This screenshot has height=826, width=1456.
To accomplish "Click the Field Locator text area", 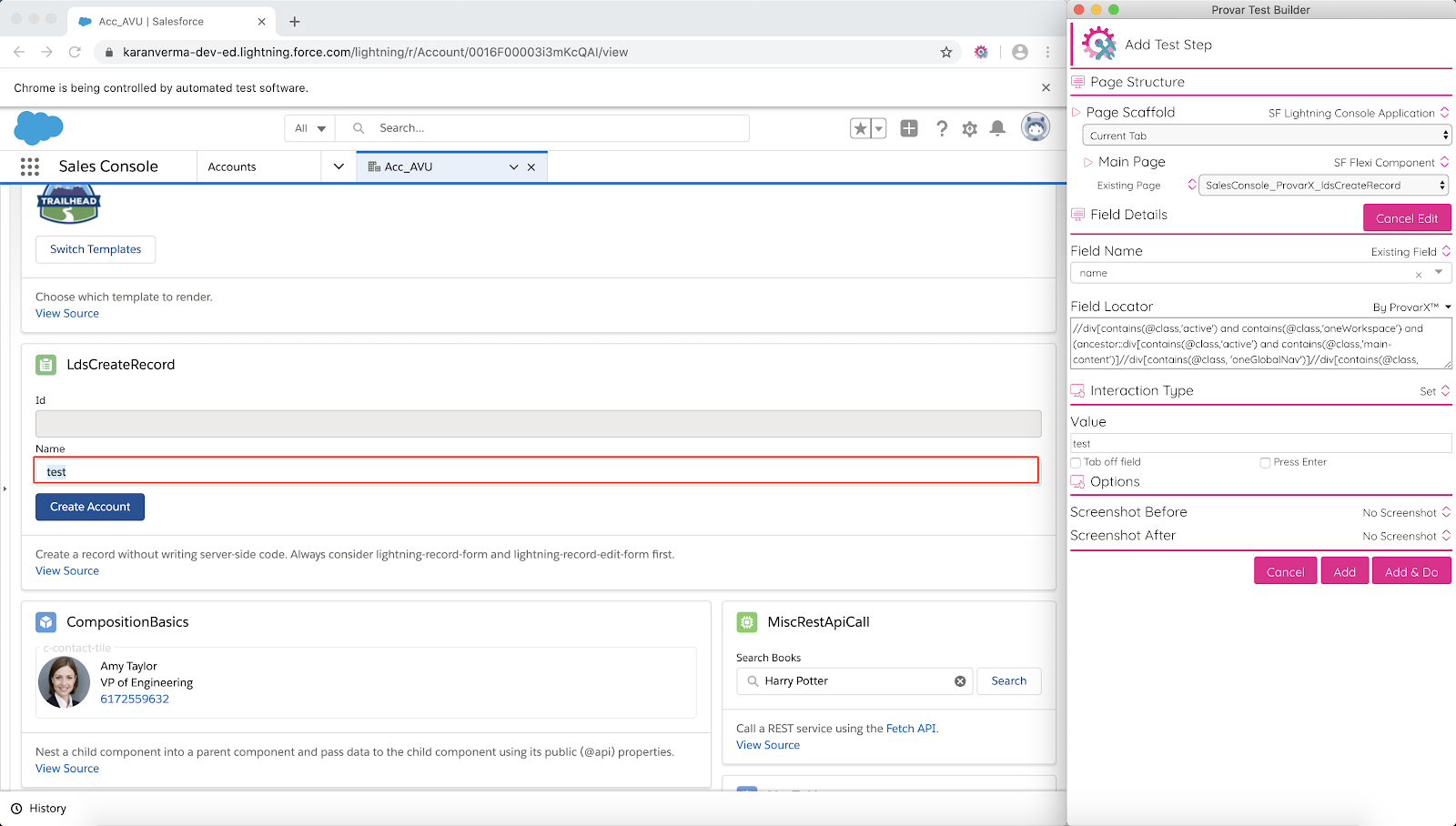I will (1261, 343).
